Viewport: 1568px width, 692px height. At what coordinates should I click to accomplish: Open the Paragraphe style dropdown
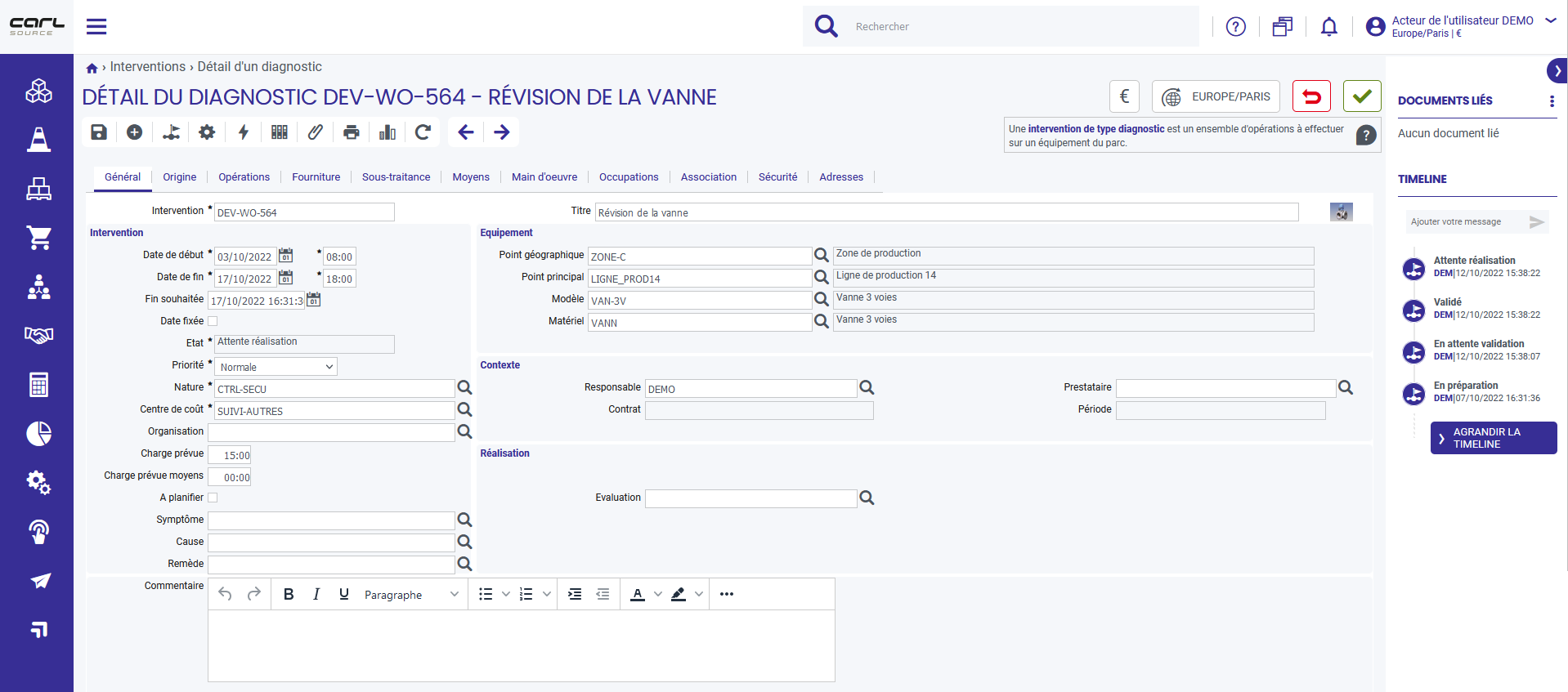(411, 595)
